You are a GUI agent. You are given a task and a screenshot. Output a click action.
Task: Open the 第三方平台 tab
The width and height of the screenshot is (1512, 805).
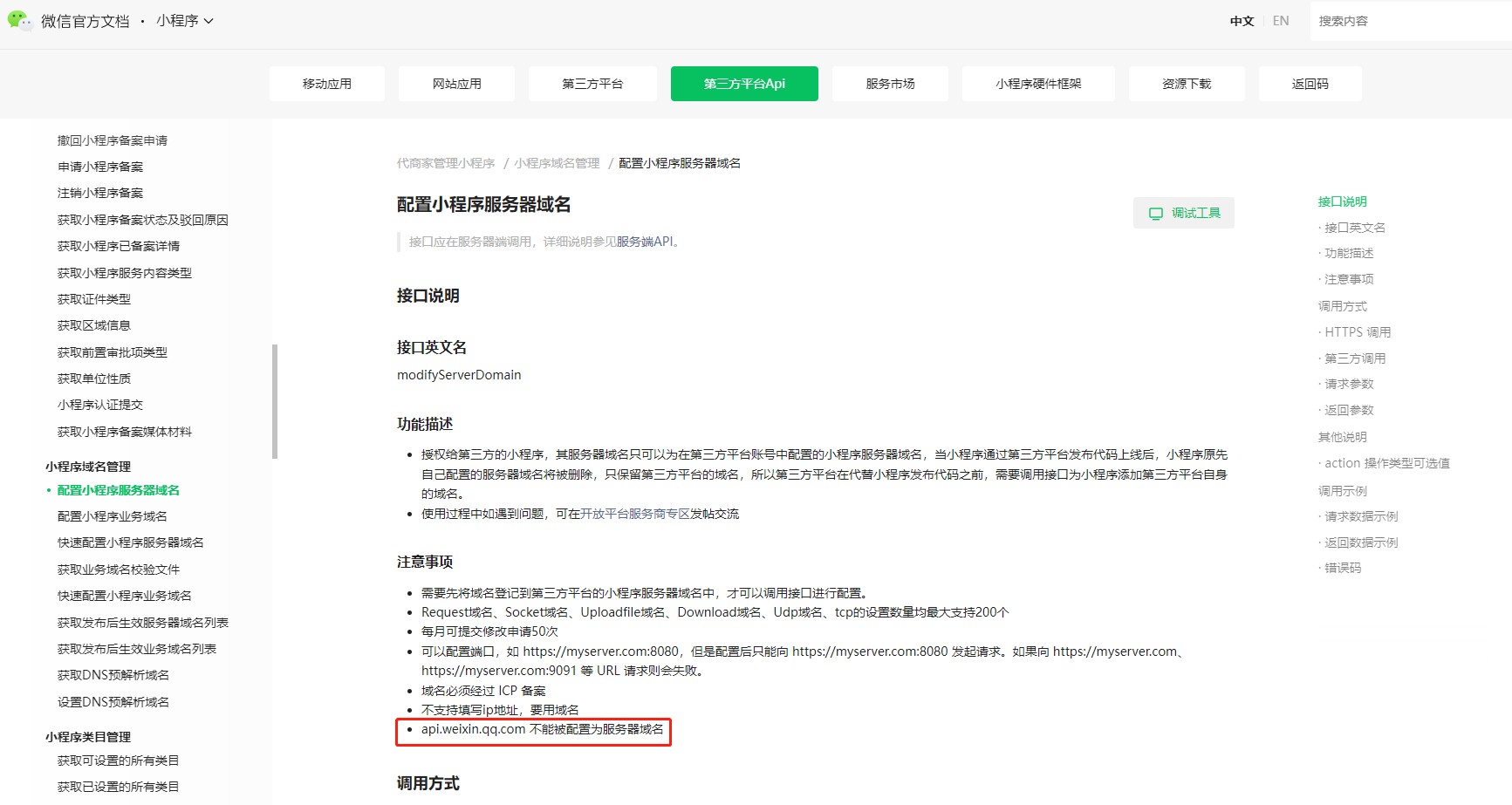pos(592,84)
